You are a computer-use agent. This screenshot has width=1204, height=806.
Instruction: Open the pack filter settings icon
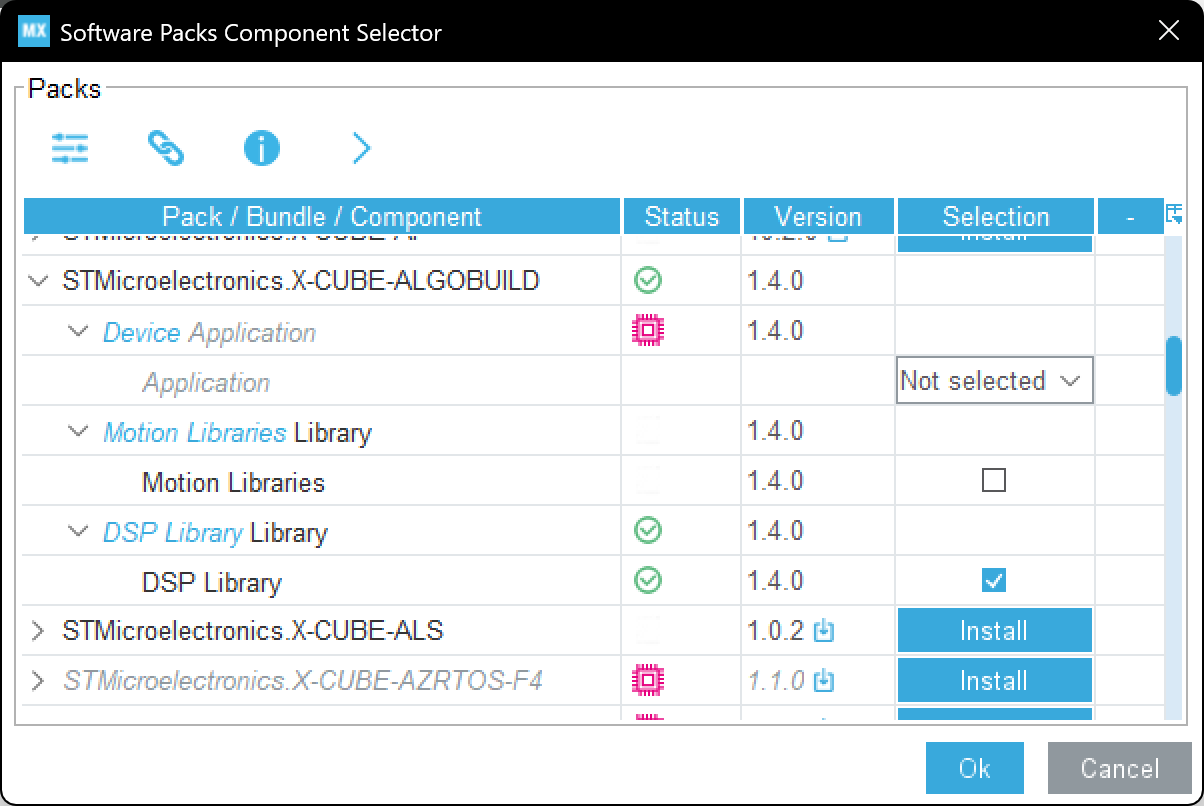[x=70, y=148]
